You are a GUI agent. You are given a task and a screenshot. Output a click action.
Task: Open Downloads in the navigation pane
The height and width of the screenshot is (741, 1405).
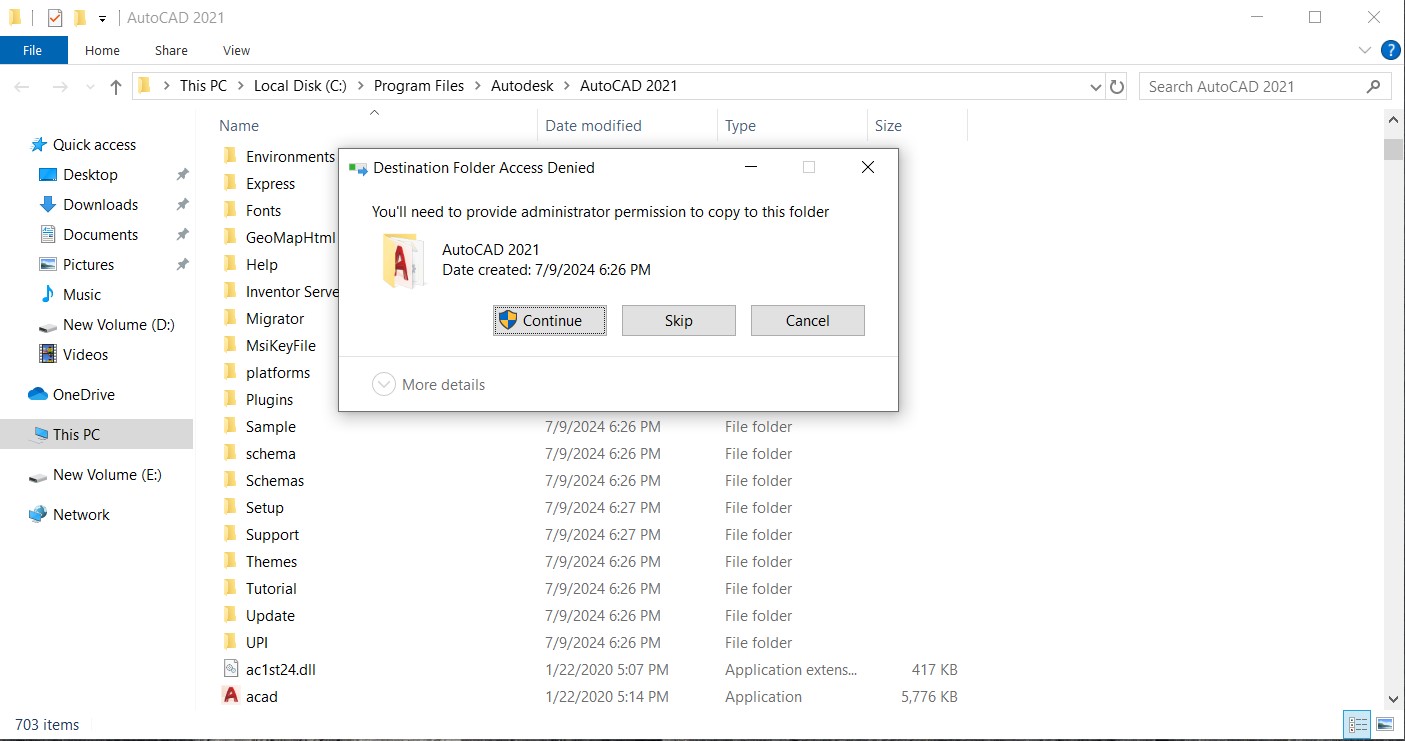[100, 205]
